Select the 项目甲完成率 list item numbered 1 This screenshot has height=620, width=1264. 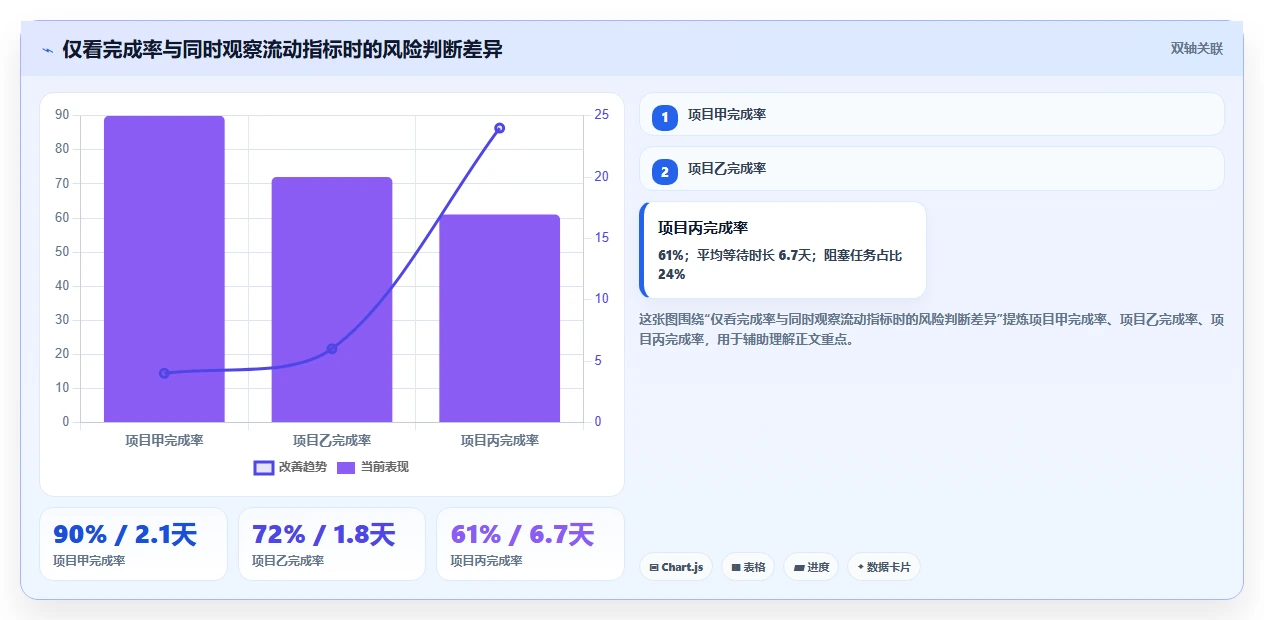pyautogui.click(x=931, y=114)
